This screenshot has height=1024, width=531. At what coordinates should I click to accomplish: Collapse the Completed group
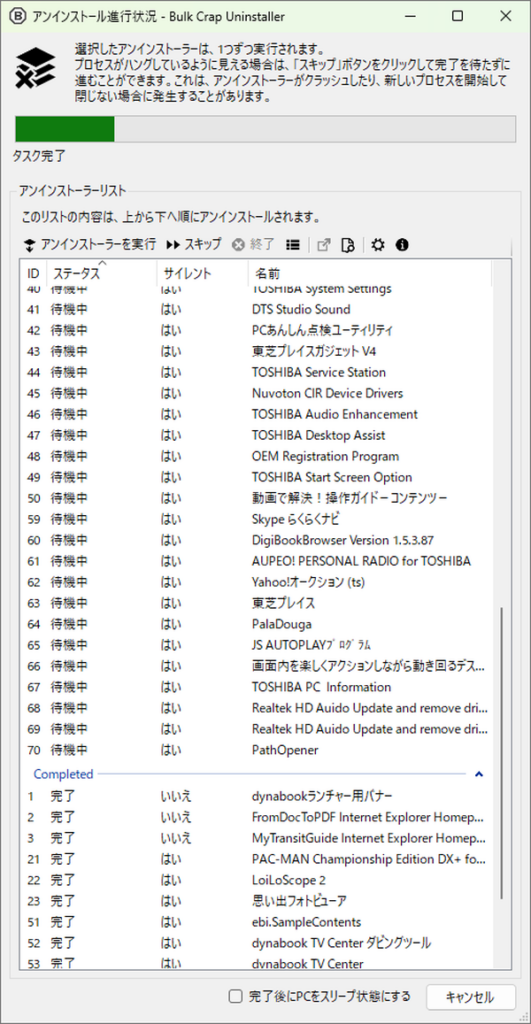pyautogui.click(x=479, y=775)
